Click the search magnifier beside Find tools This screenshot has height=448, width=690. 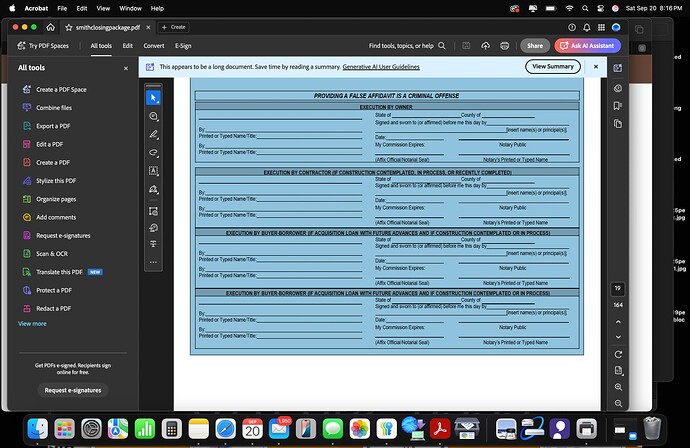(x=442, y=46)
